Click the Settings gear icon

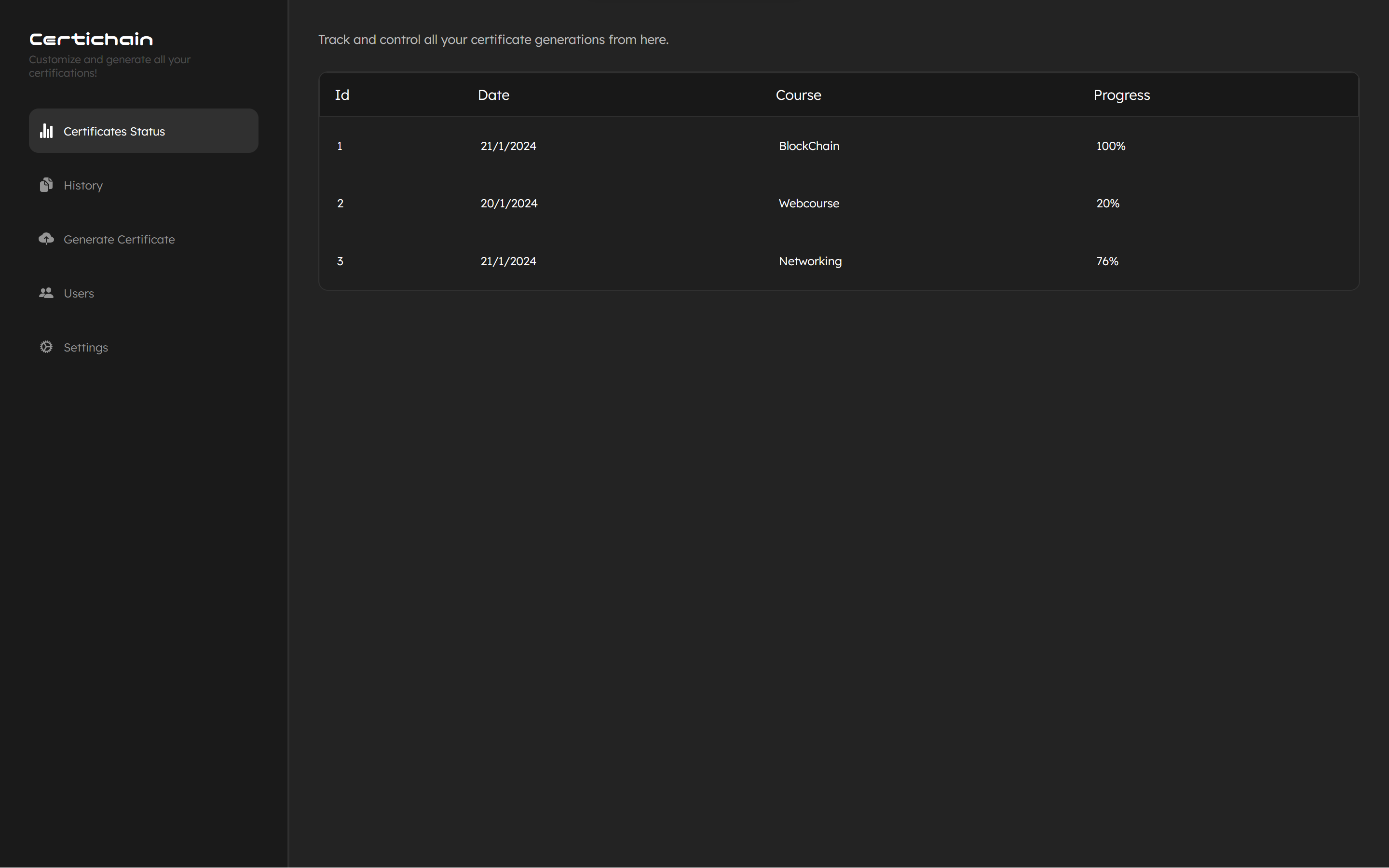point(46,347)
